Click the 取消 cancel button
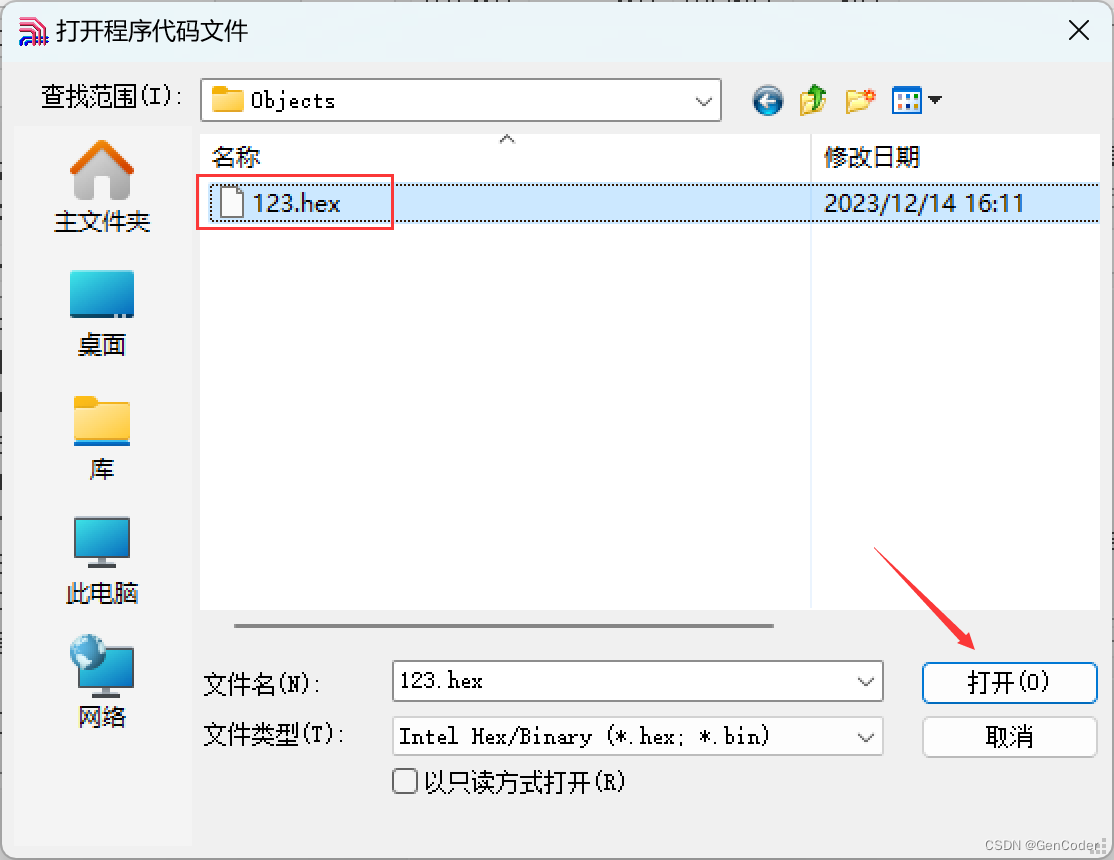1114x860 pixels. click(1009, 736)
